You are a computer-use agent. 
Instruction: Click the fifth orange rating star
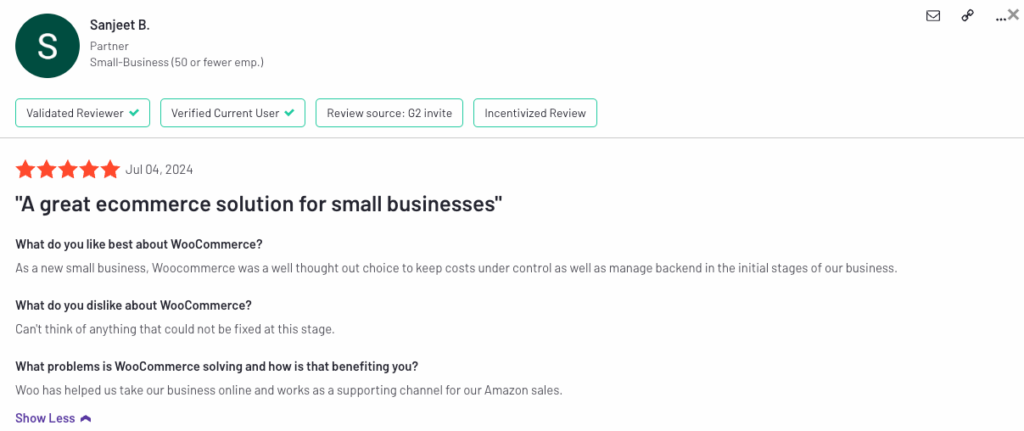point(110,170)
